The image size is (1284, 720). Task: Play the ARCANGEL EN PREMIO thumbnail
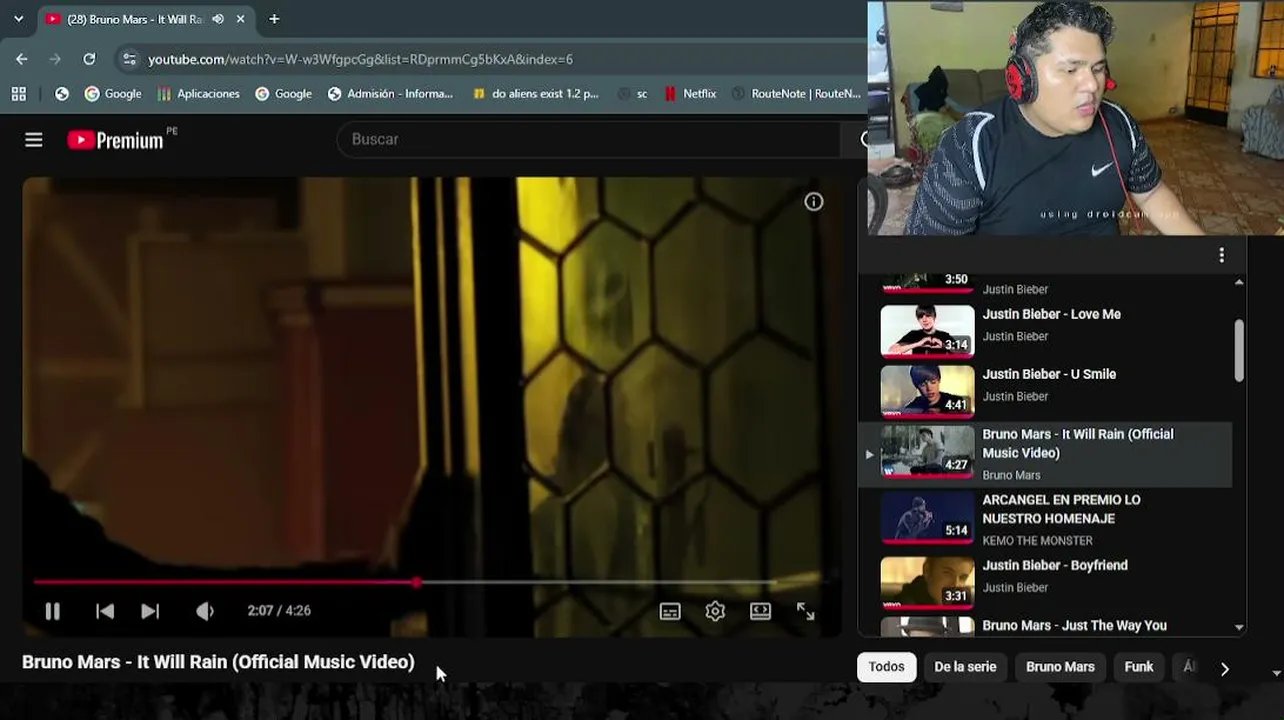click(927, 518)
